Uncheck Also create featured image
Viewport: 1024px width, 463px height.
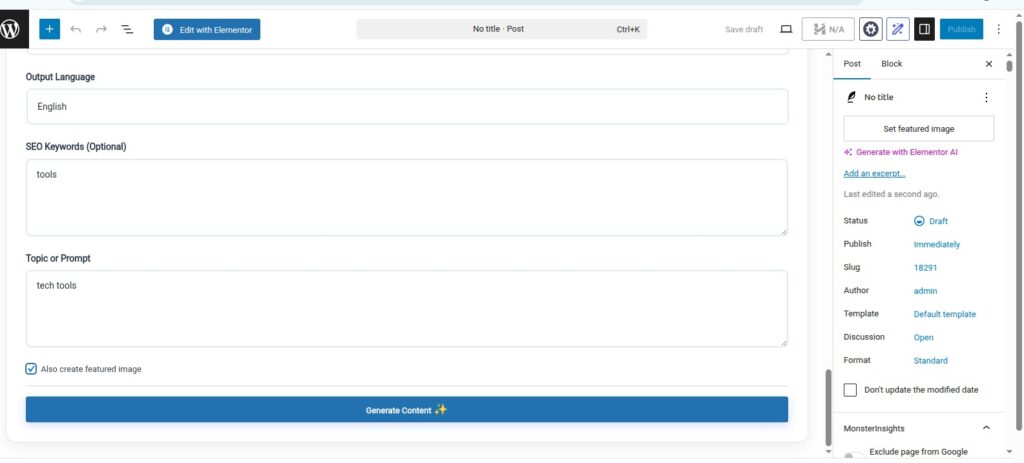(32, 369)
